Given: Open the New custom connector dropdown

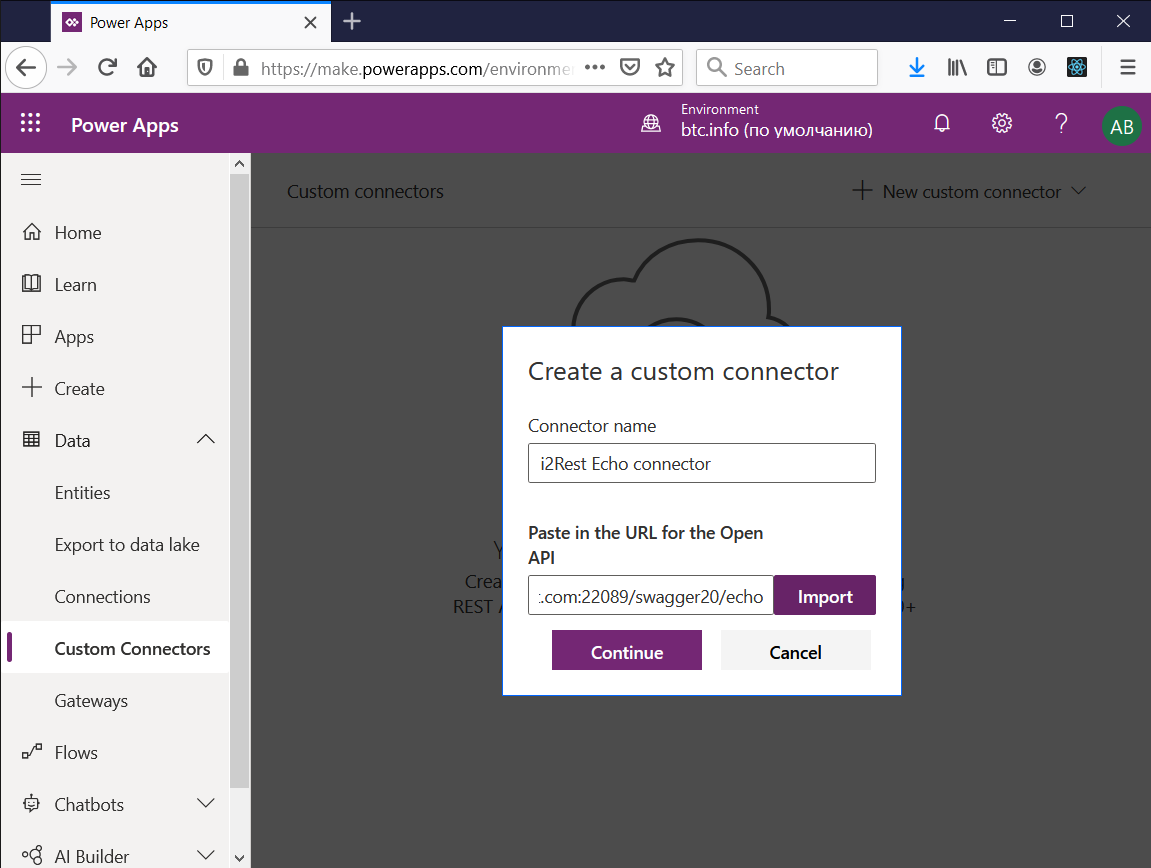Looking at the screenshot, I should [969, 192].
